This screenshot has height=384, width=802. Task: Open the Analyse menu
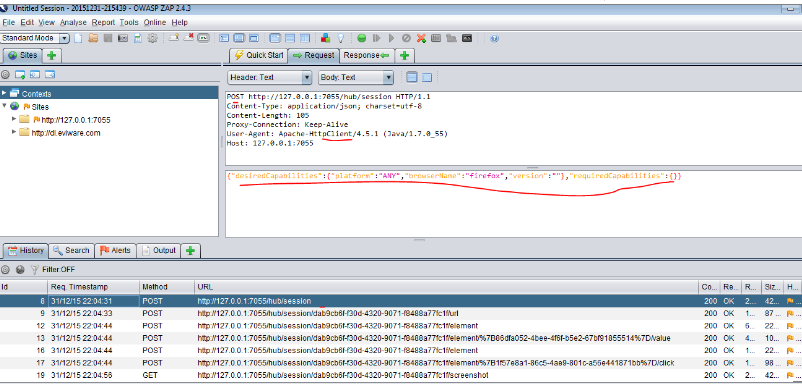pos(73,22)
